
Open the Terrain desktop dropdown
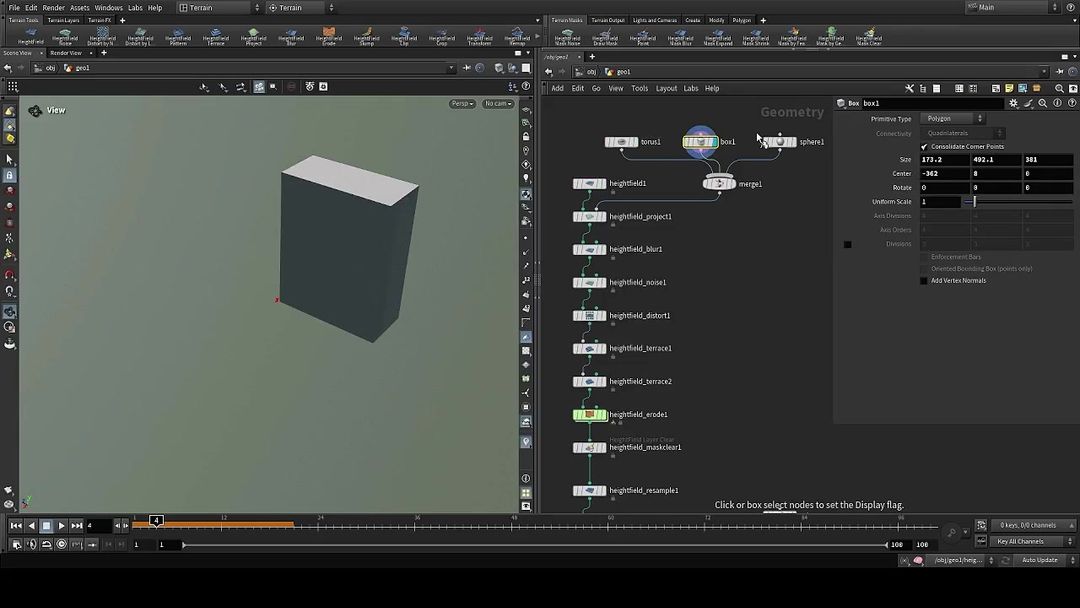tap(219, 8)
